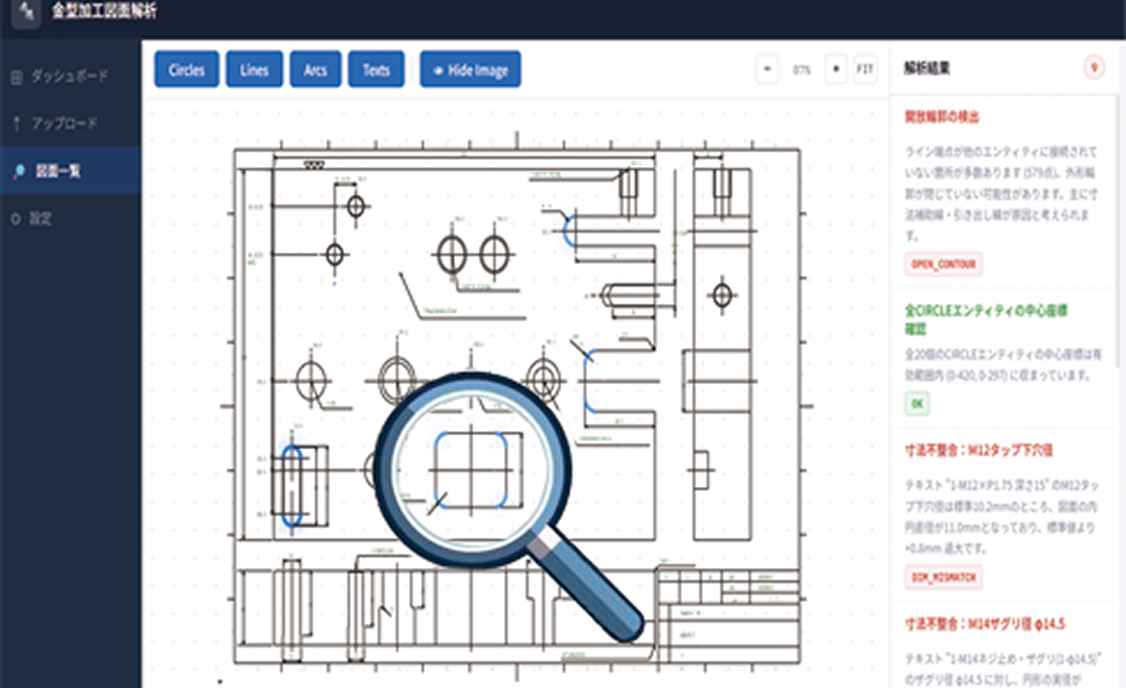The width and height of the screenshot is (1126, 688).
Task: Click the zoom in plus button
Action: click(x=835, y=70)
